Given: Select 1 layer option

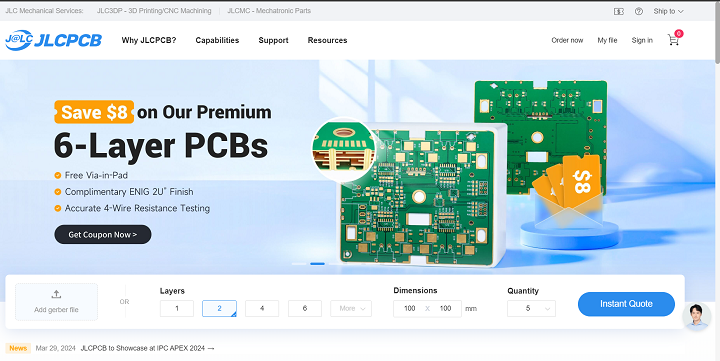Looking at the screenshot, I should (x=177, y=309).
